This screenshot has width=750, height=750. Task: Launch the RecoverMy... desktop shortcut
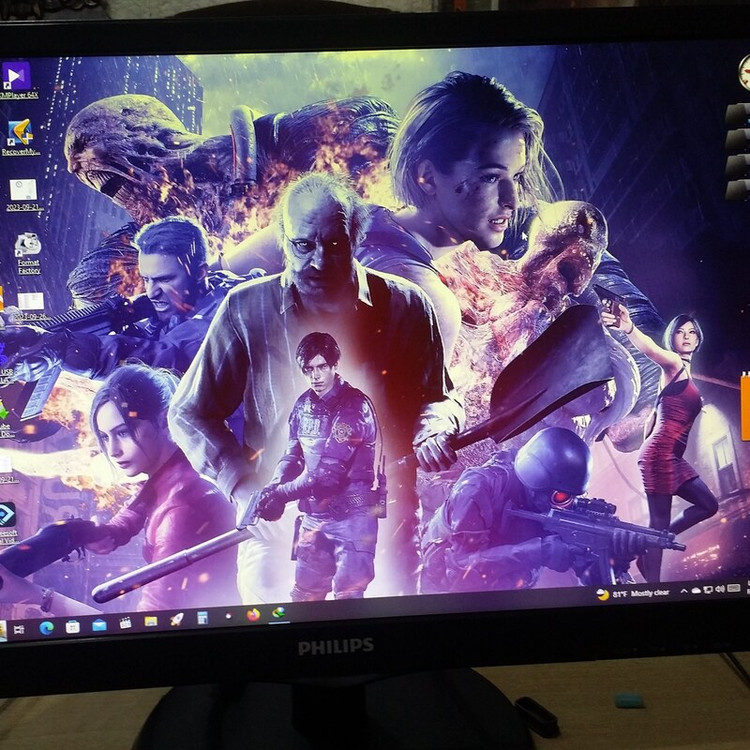point(19,134)
